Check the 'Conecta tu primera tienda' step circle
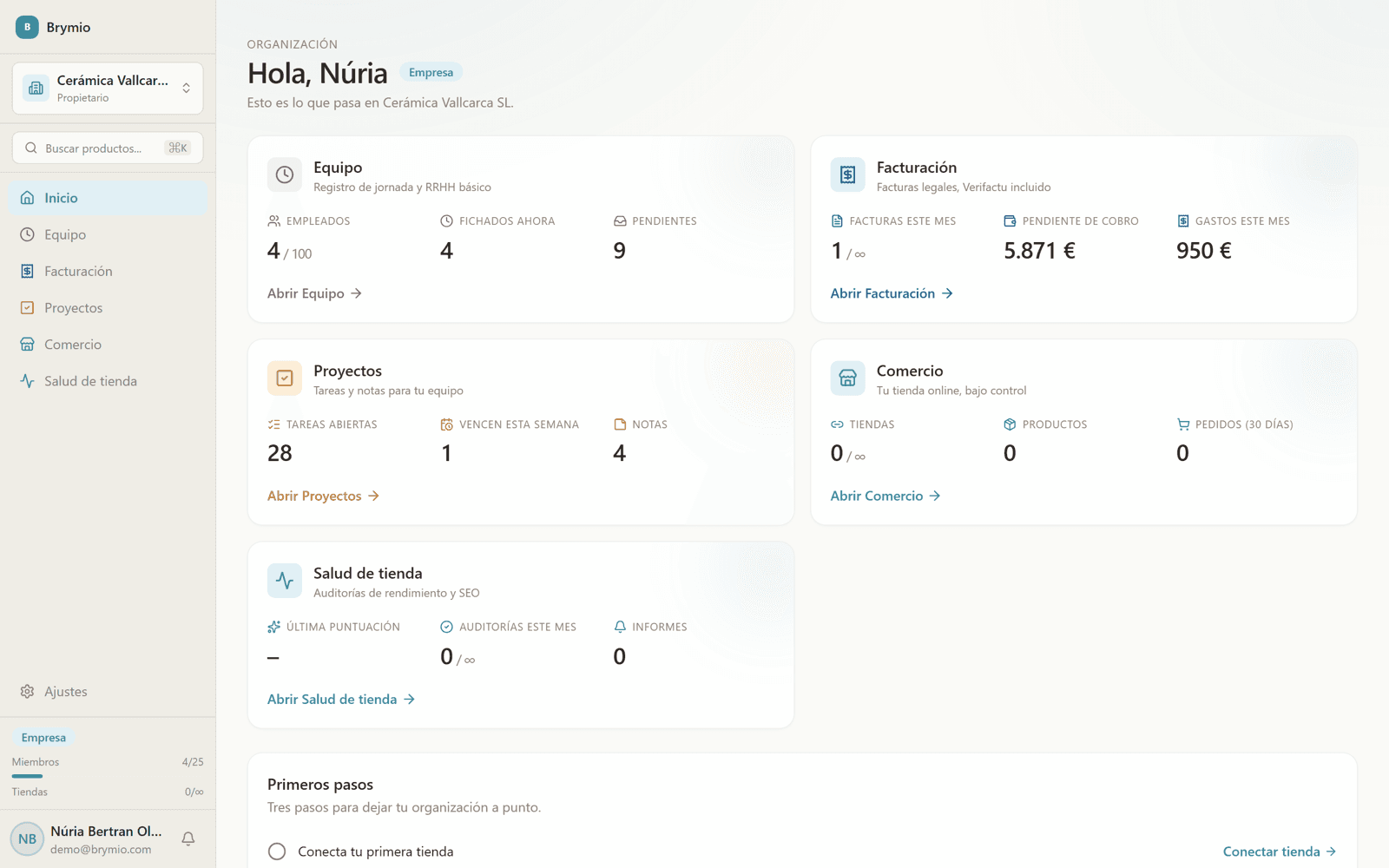Screen dimensions: 1389x868 click(277, 852)
